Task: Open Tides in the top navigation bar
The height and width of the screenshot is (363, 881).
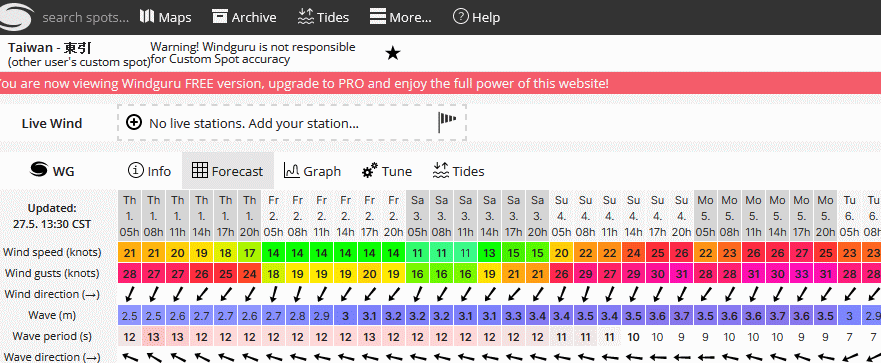Action: [323, 17]
